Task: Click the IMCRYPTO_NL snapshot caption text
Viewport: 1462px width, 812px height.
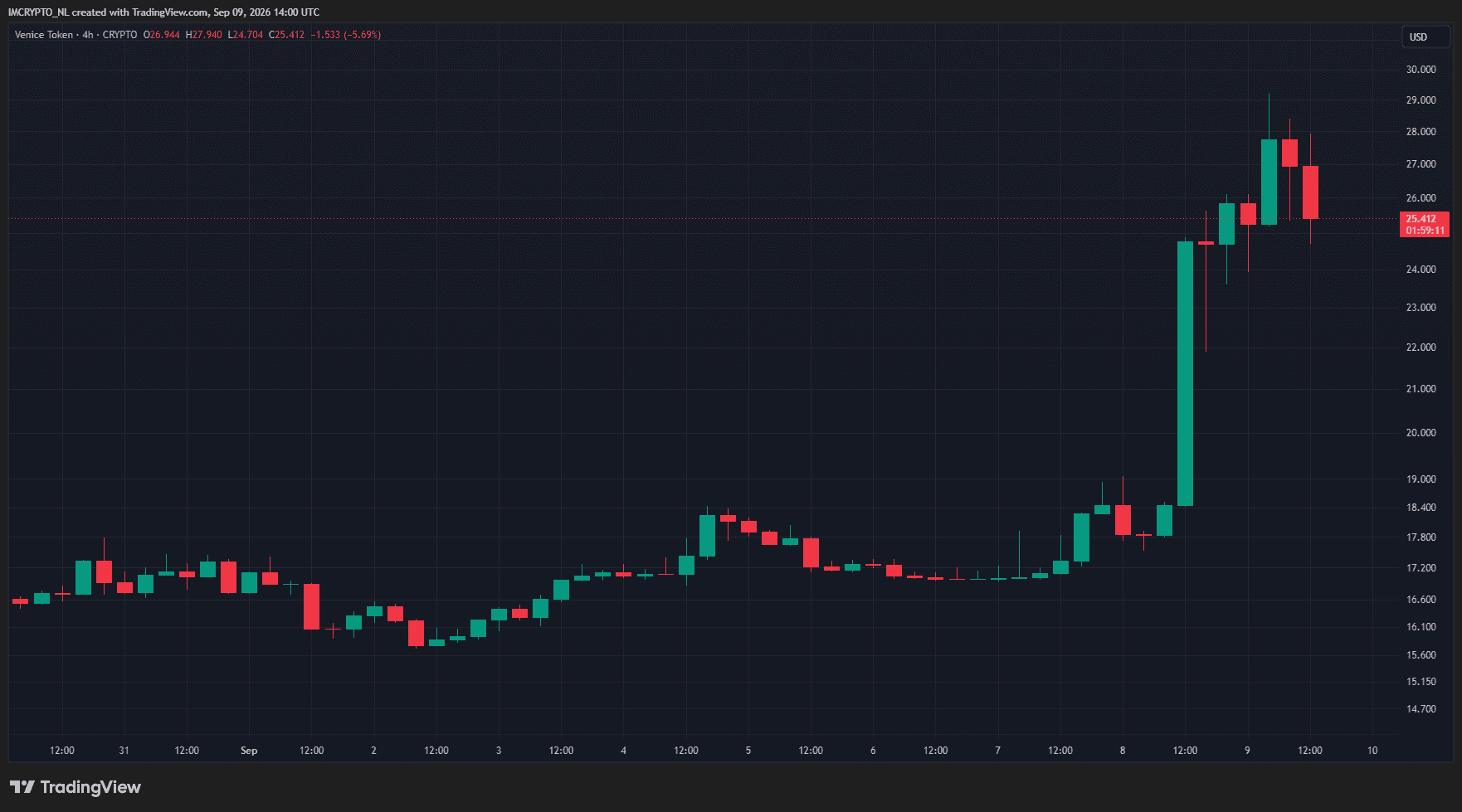Action: 163,12
